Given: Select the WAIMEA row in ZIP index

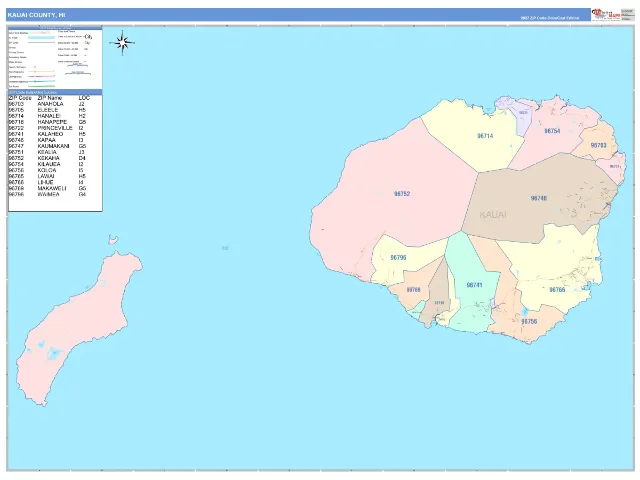Looking at the screenshot, I should point(49,194).
